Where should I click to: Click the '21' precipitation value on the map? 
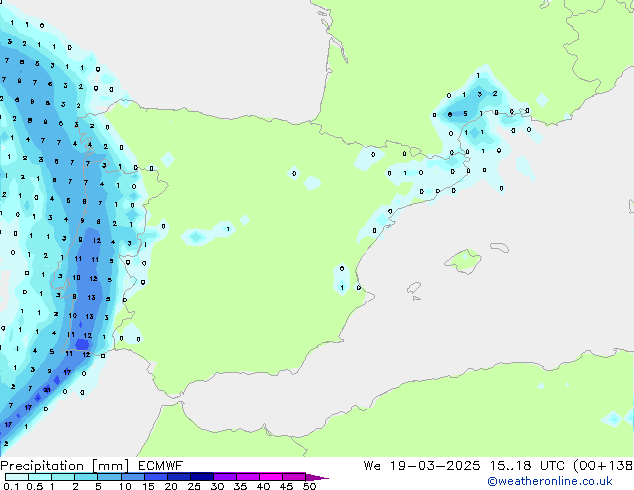coord(47,390)
